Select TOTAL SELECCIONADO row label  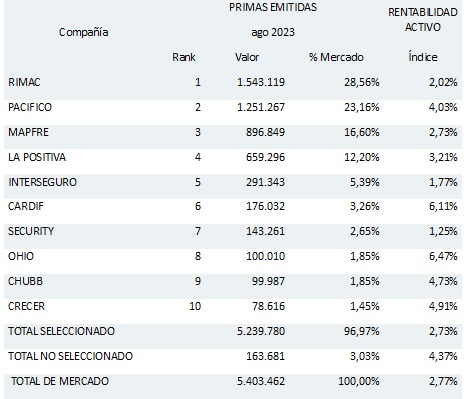point(61,331)
